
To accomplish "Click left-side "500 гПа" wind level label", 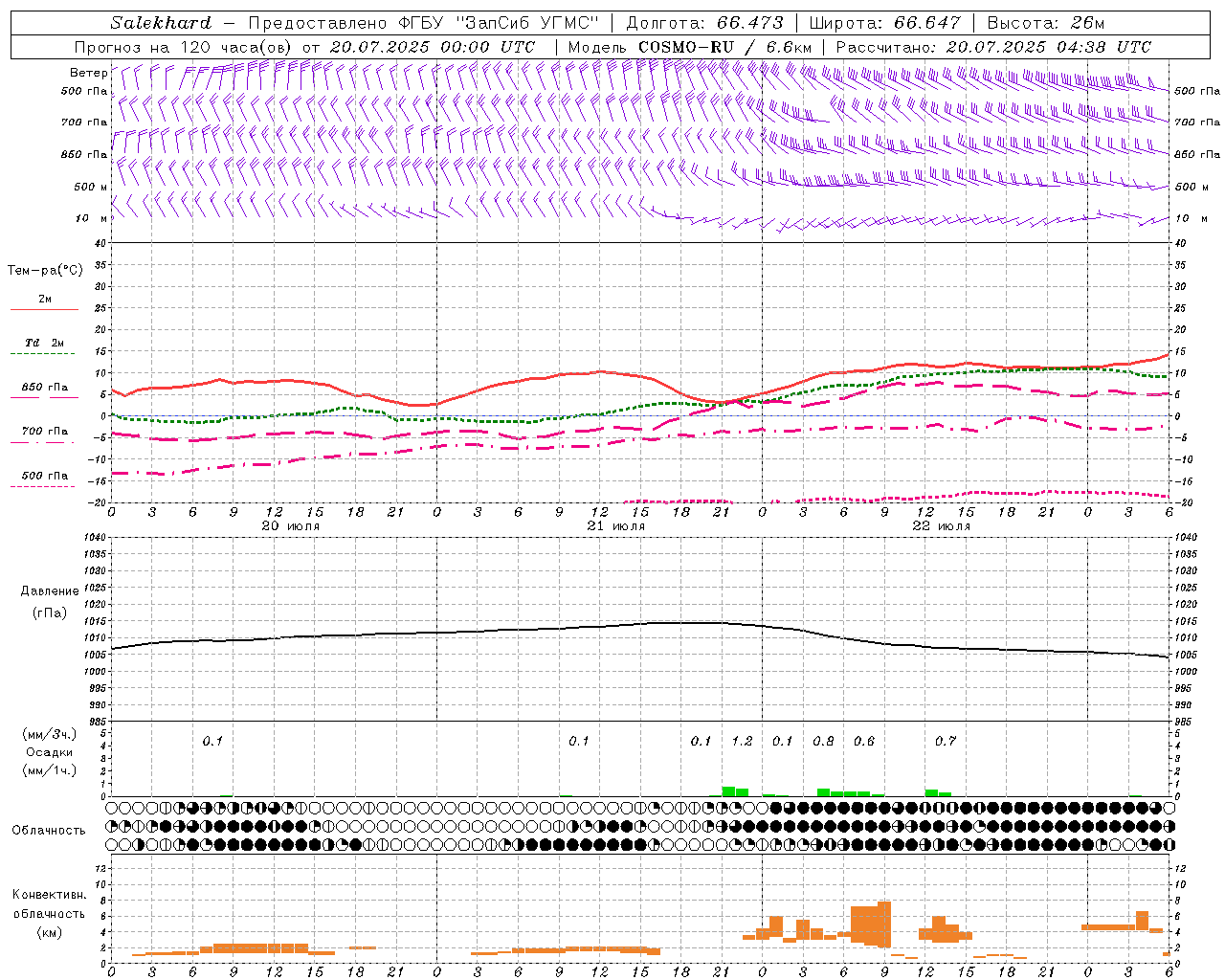I will (x=84, y=91).
